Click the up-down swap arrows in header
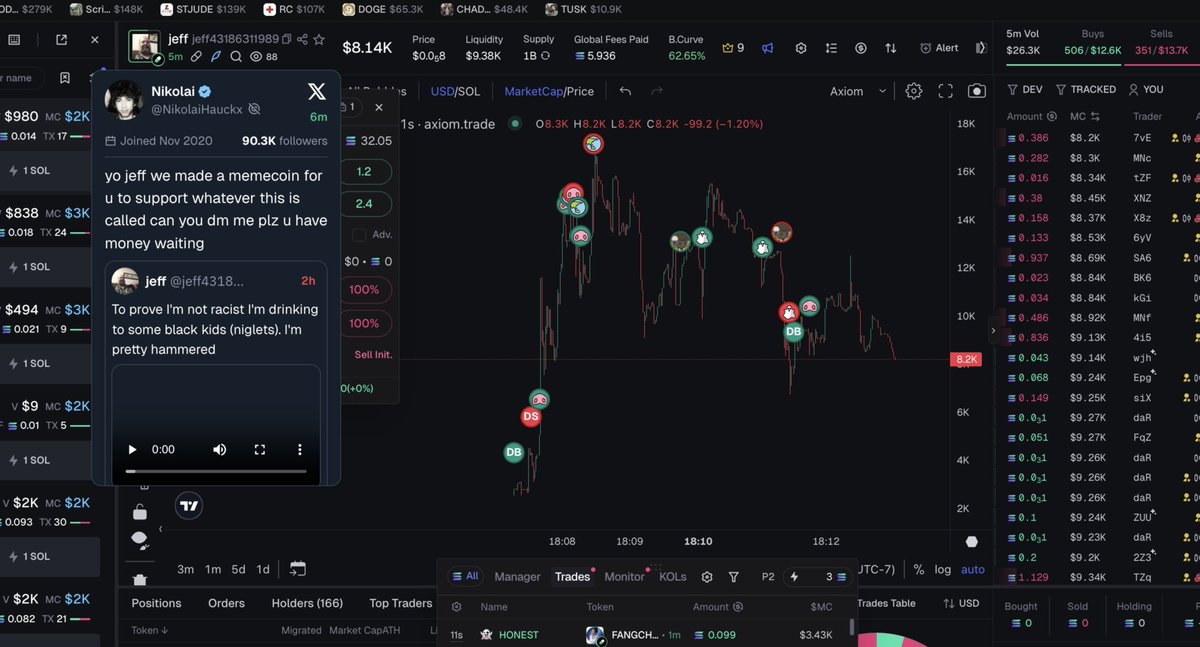This screenshot has width=1200, height=647. coord(890,48)
